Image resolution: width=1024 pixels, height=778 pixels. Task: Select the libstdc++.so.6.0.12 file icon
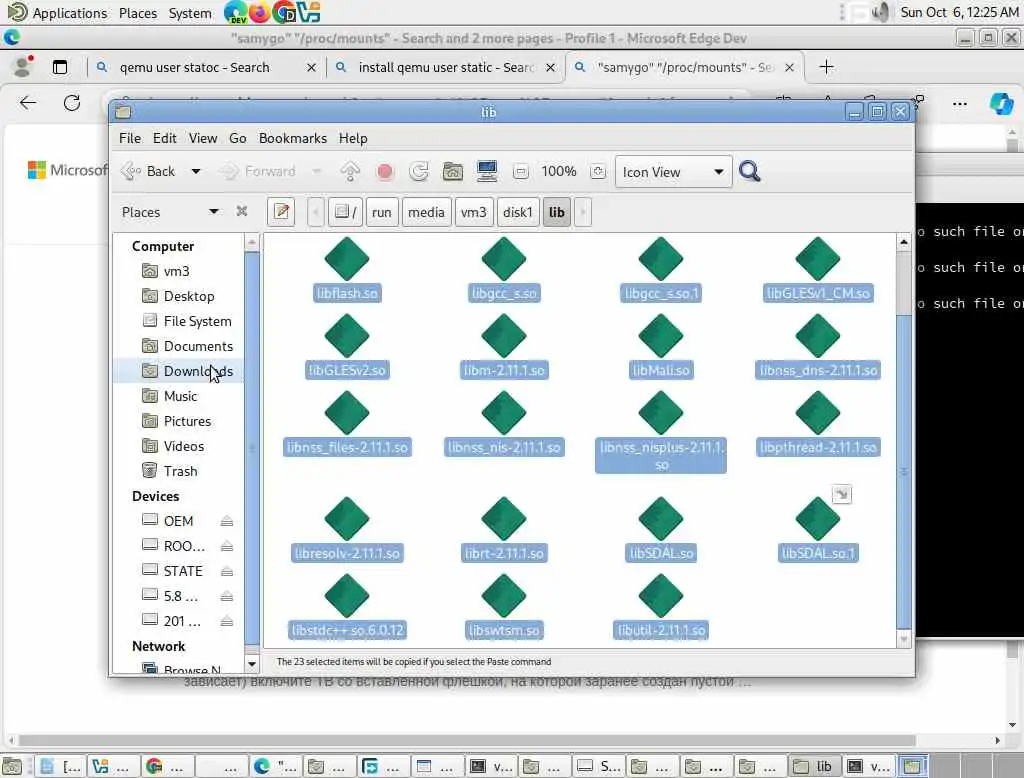coord(347,596)
